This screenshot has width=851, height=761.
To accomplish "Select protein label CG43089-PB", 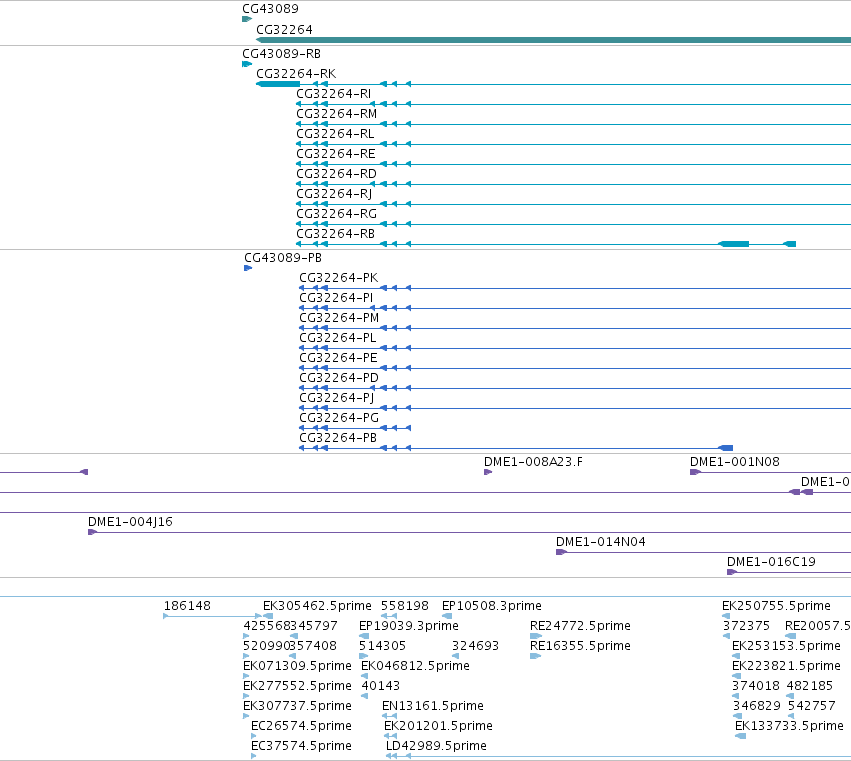I will tap(283, 258).
